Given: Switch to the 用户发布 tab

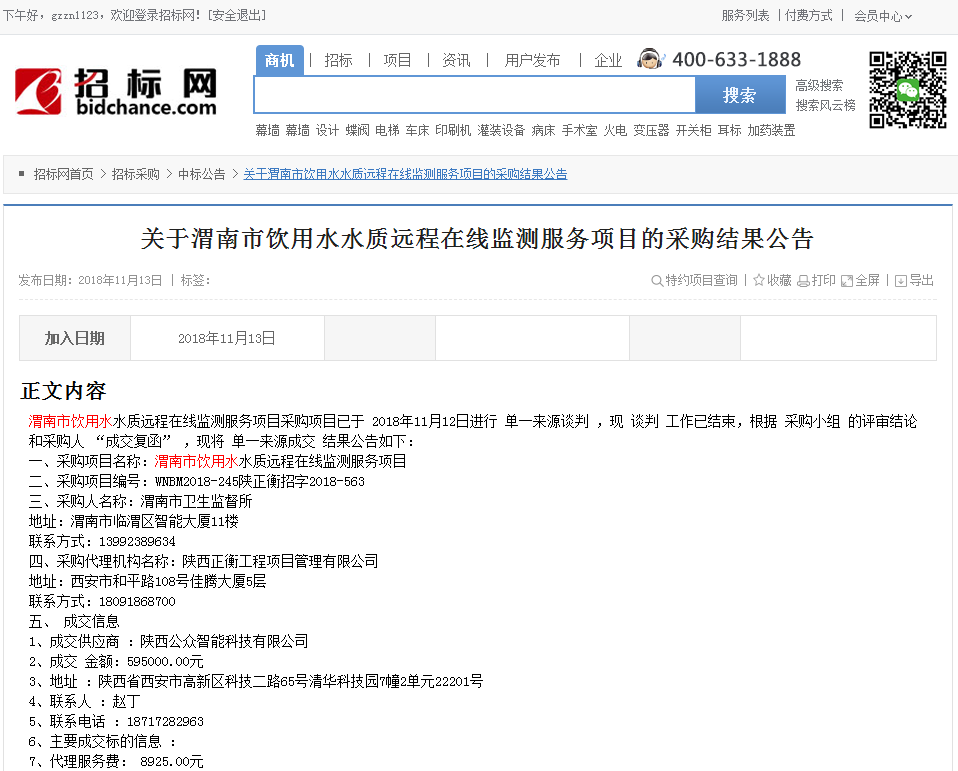Looking at the screenshot, I should pos(532,60).
